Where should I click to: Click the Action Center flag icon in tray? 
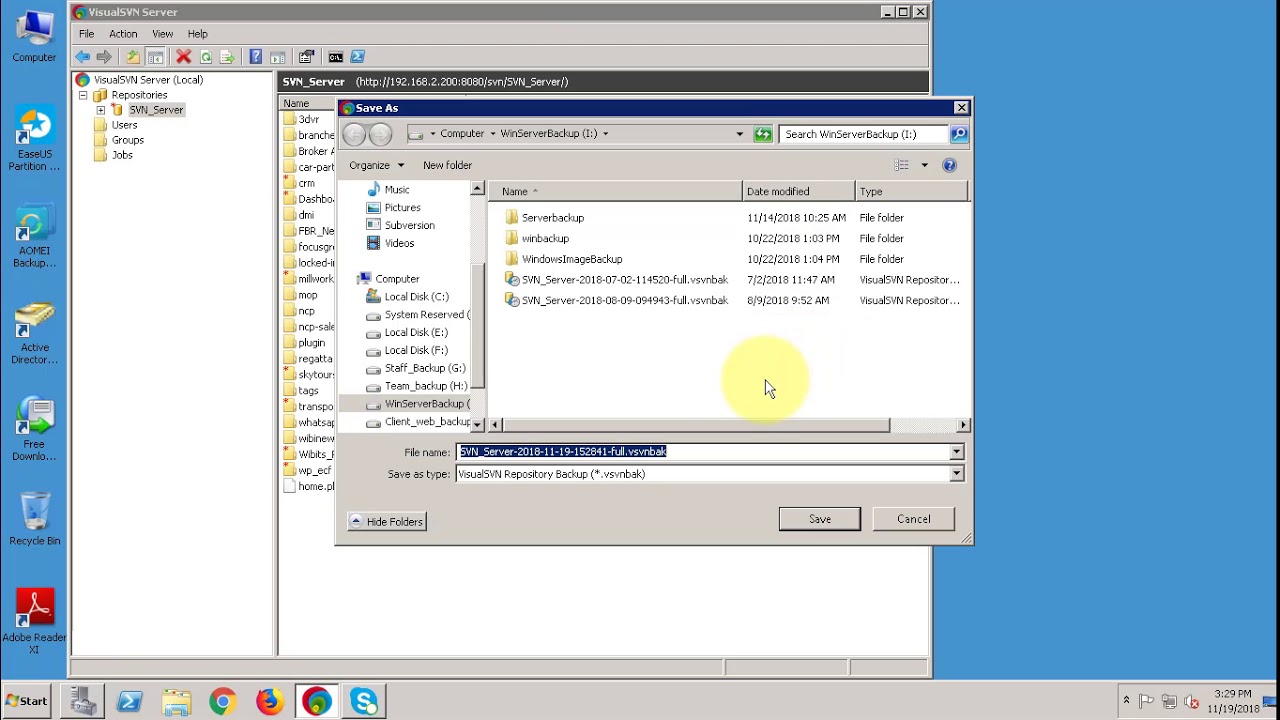pos(1146,701)
